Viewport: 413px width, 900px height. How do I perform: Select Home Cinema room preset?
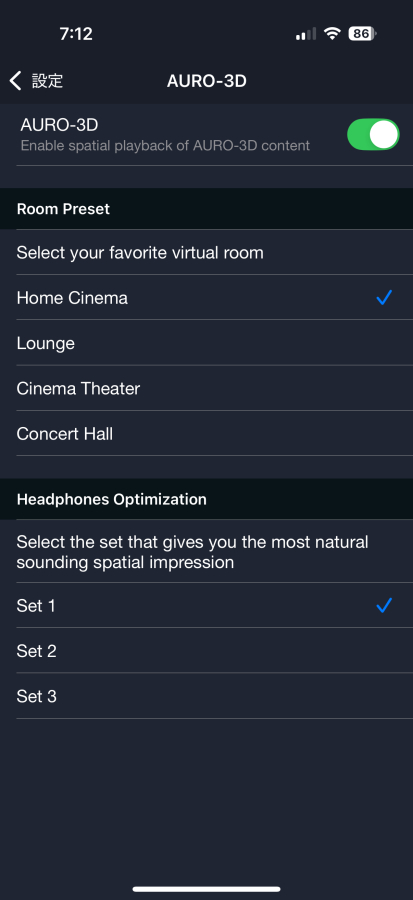point(206,297)
